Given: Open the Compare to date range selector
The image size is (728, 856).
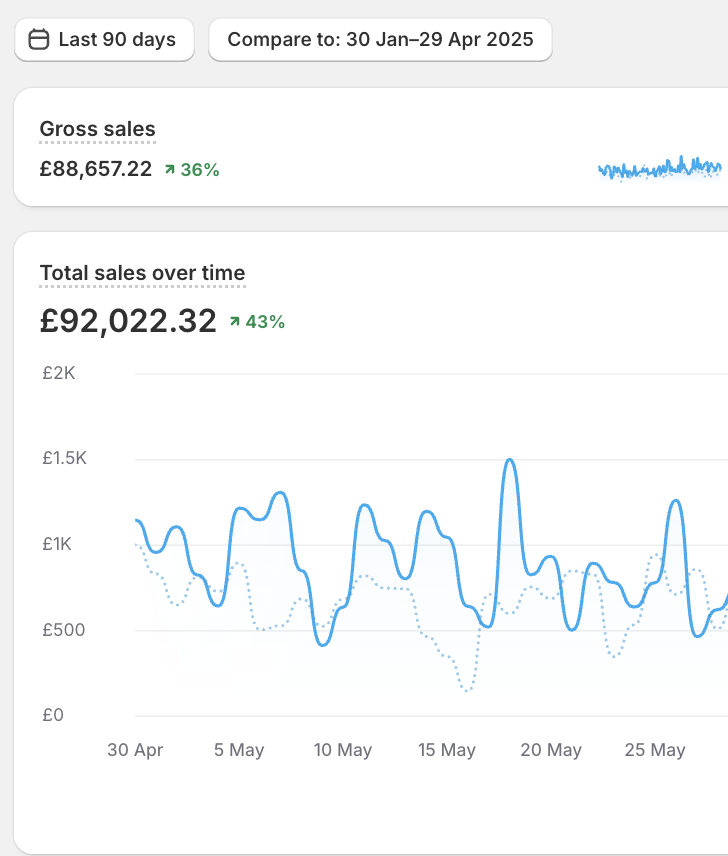Looking at the screenshot, I should 380,40.
